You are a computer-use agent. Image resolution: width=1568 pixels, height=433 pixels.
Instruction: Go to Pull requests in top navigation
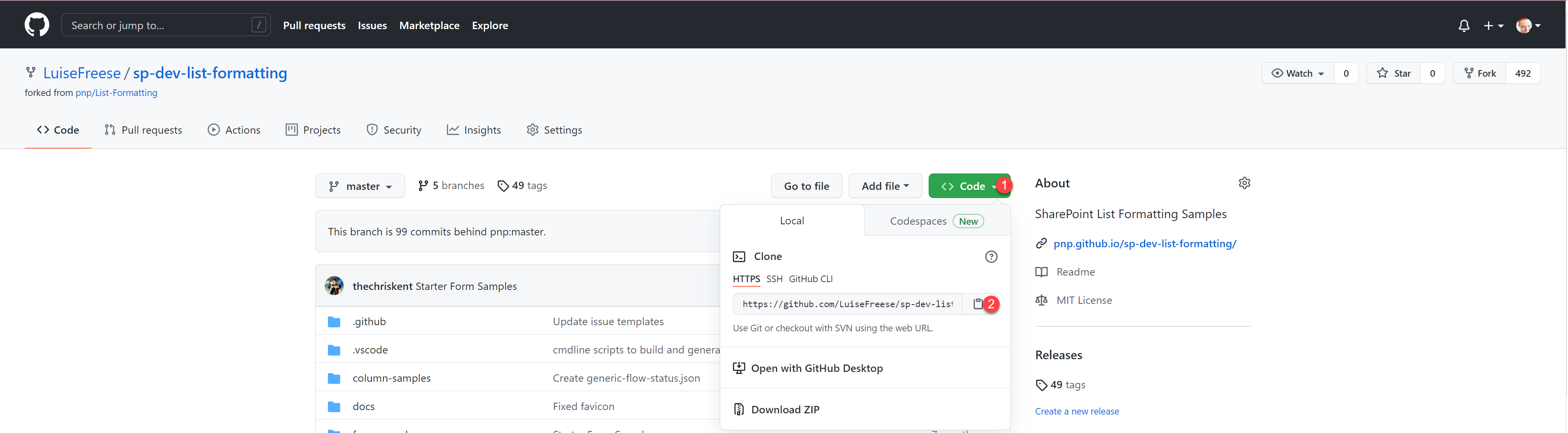click(314, 25)
